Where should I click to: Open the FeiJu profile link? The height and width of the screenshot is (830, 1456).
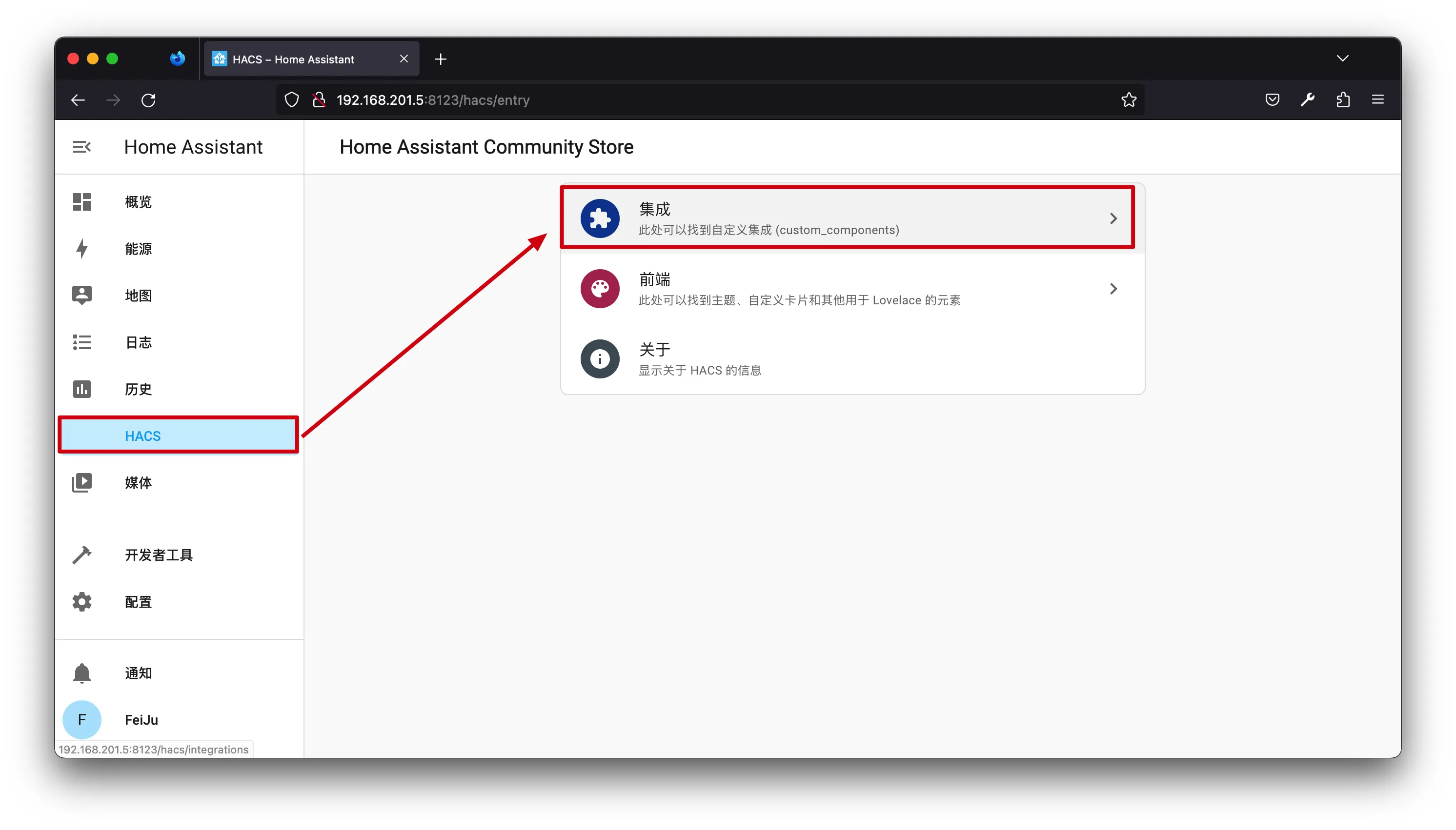(x=179, y=719)
